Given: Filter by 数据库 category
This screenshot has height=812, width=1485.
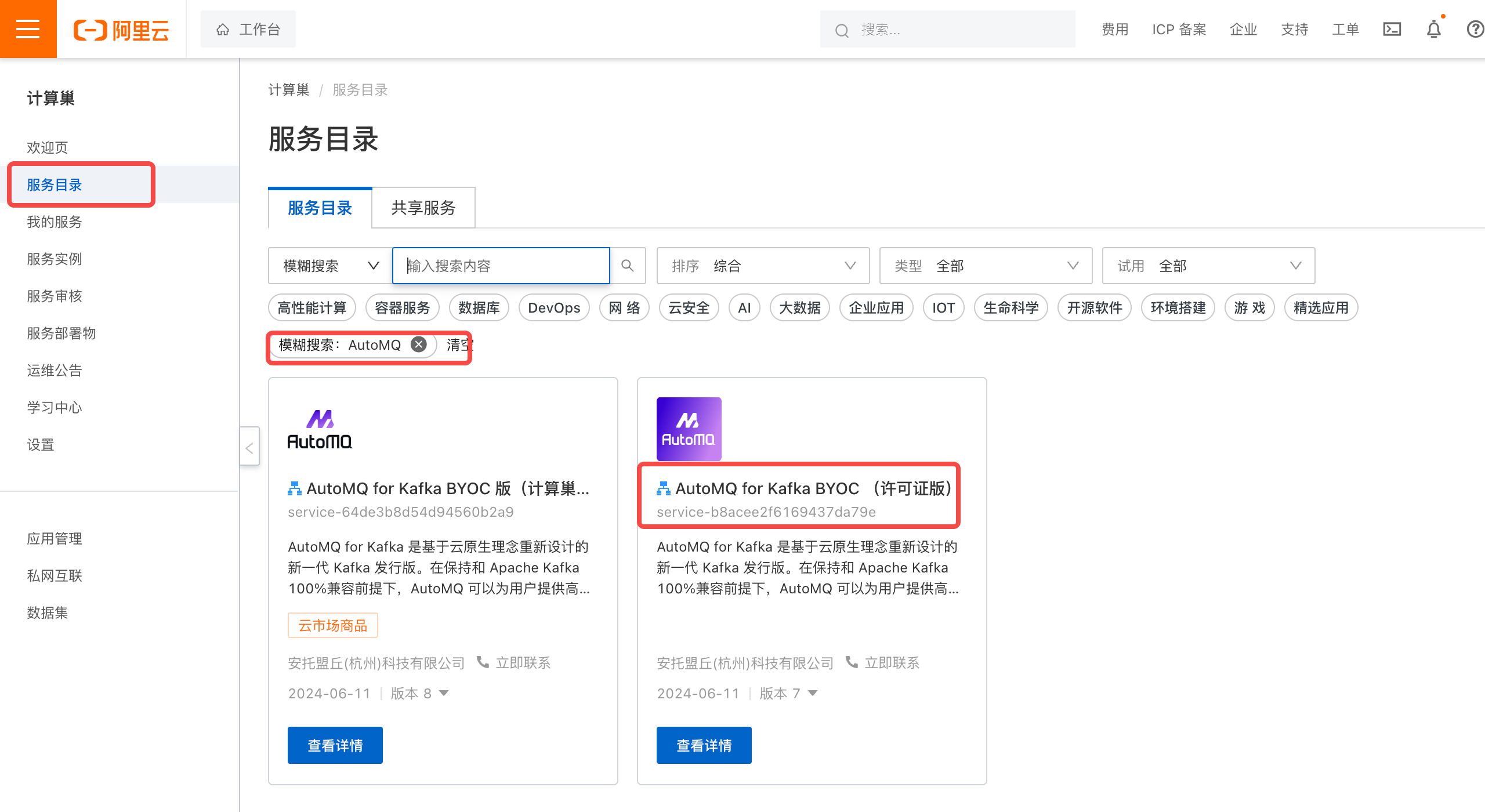Looking at the screenshot, I should pos(479,307).
